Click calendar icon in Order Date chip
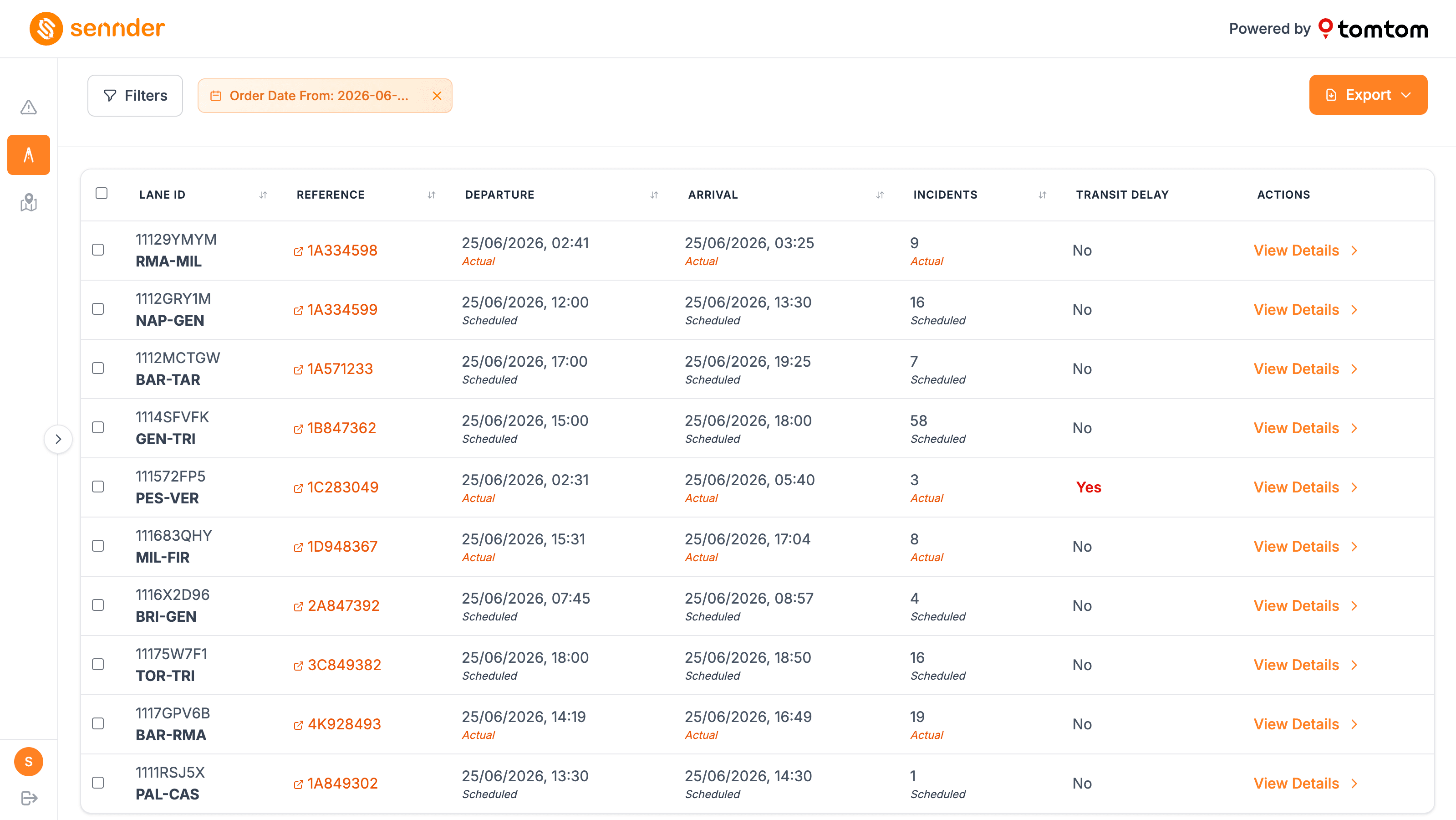 [216, 96]
